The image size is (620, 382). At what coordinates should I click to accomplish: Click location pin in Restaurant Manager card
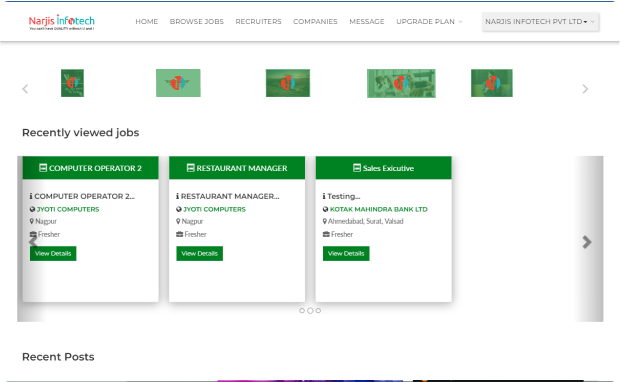(x=178, y=221)
